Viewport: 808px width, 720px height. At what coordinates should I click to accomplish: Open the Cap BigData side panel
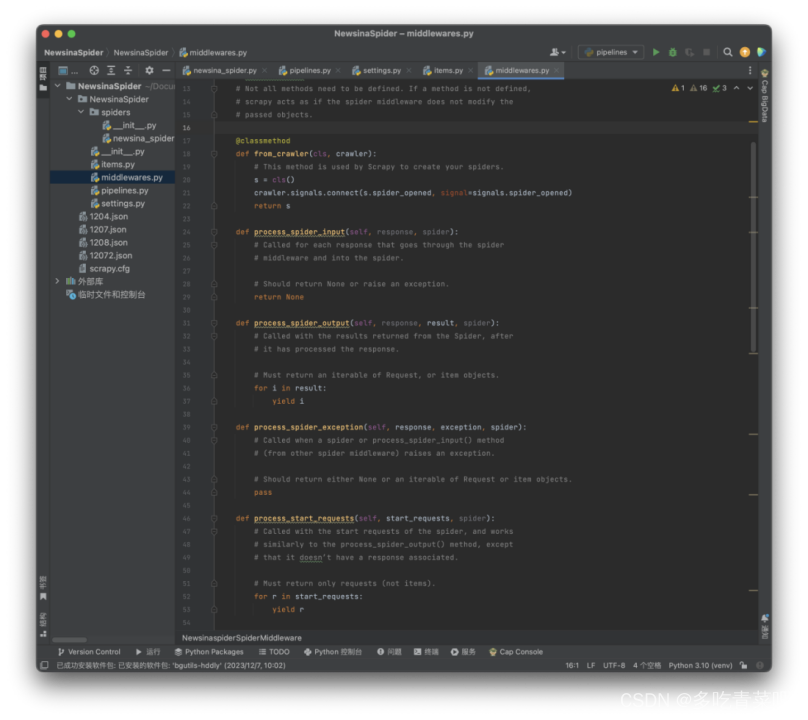point(764,96)
